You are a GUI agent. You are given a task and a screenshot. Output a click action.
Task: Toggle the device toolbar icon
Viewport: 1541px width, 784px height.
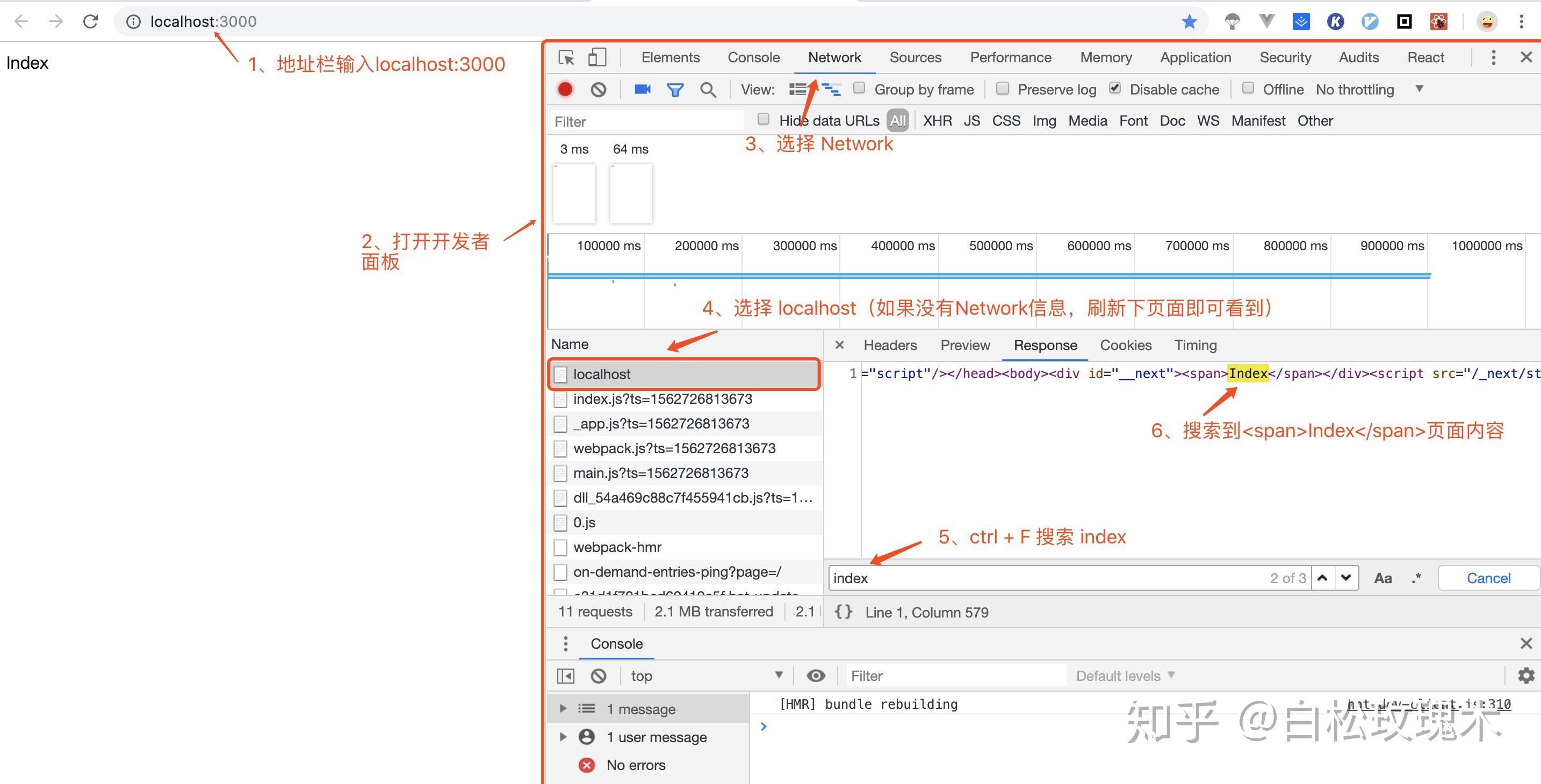pyautogui.click(x=596, y=57)
